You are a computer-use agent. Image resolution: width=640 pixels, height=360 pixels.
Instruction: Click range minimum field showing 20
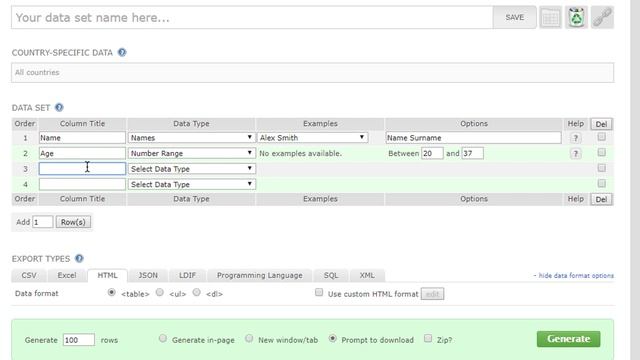[x=432, y=153]
